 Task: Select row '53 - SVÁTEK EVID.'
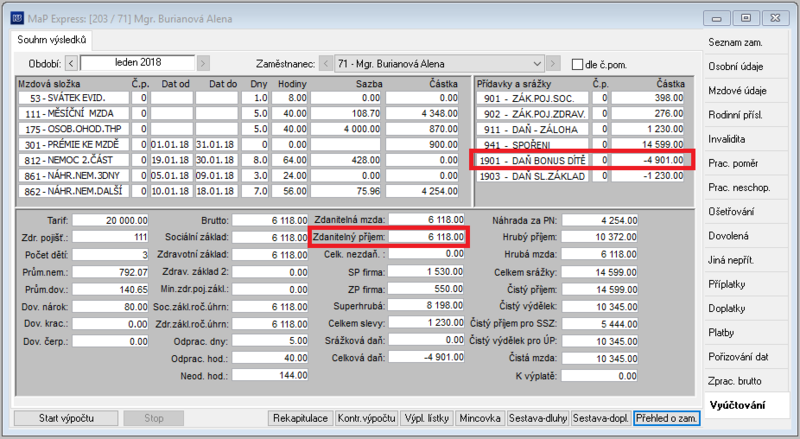[x=238, y=97]
